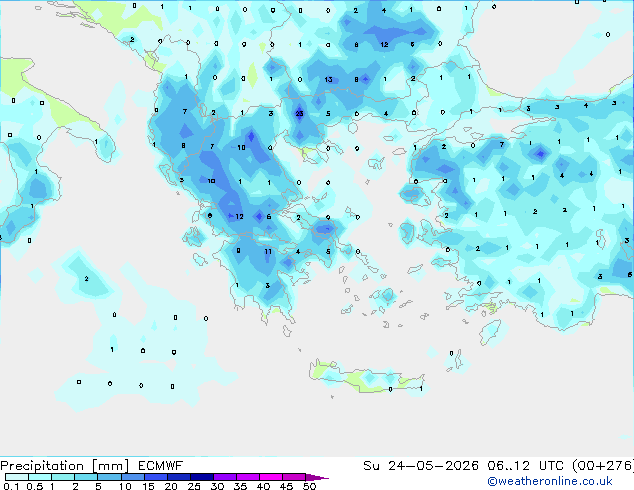
Task: Click the '0.1' legend scale label
Action: 11,486
